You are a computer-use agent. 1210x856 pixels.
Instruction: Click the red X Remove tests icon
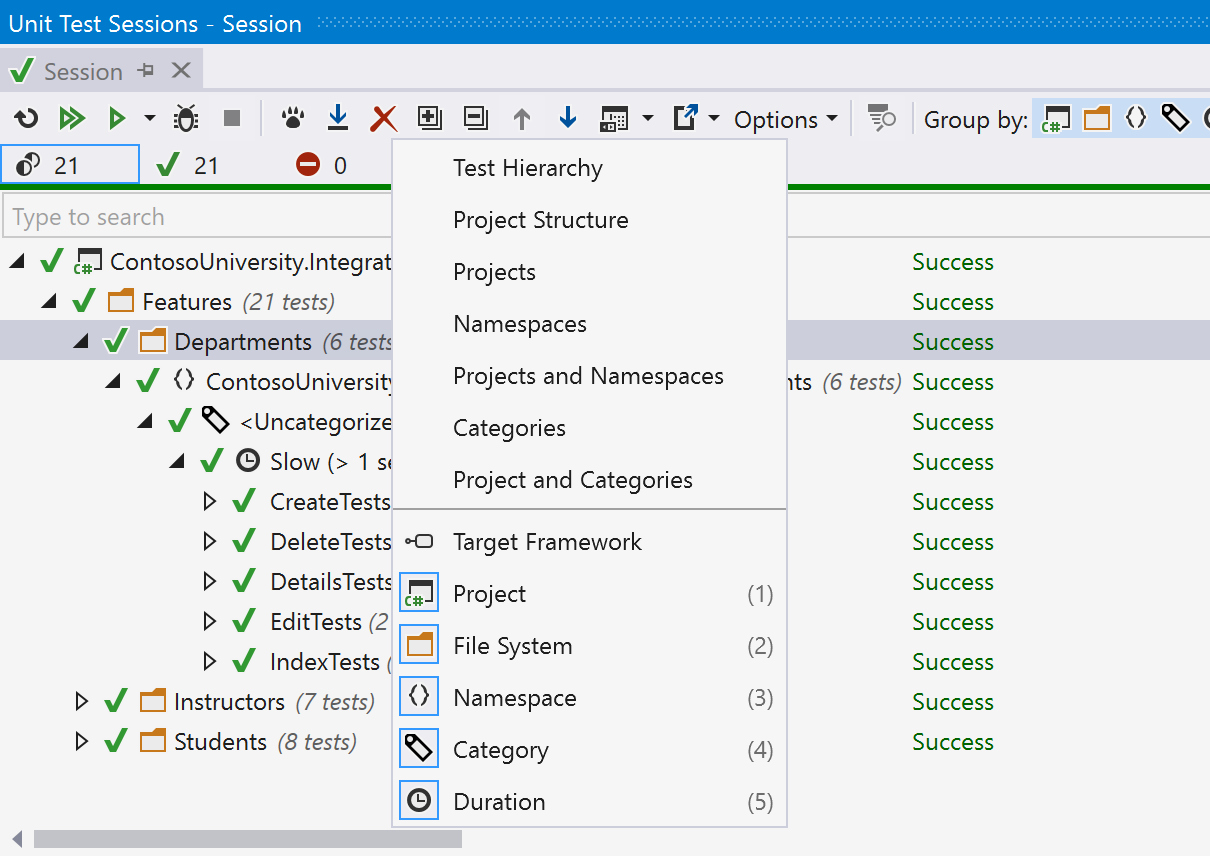(x=383, y=119)
